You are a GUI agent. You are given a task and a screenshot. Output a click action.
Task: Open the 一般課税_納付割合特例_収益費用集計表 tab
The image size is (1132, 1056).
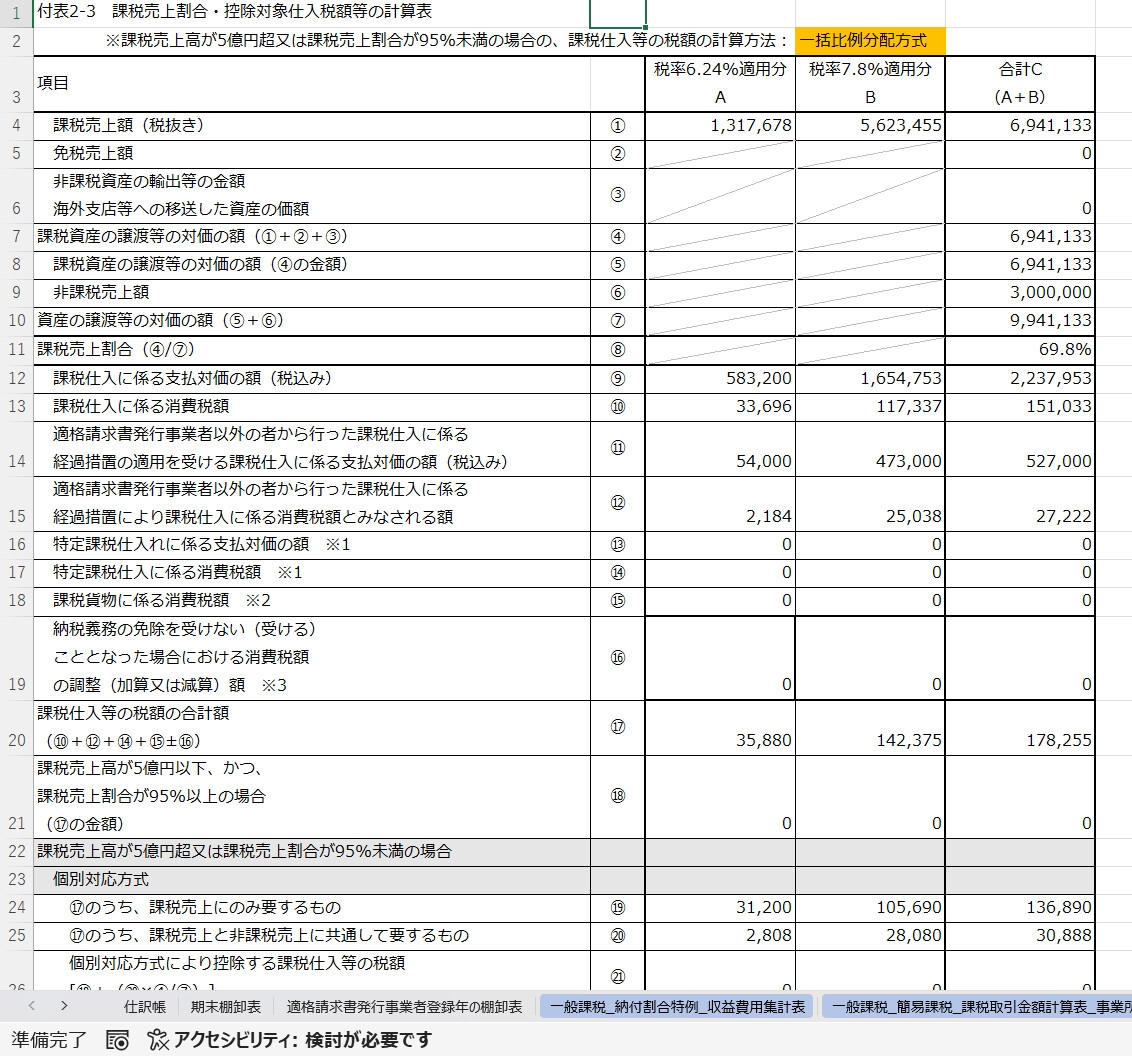[677, 1007]
